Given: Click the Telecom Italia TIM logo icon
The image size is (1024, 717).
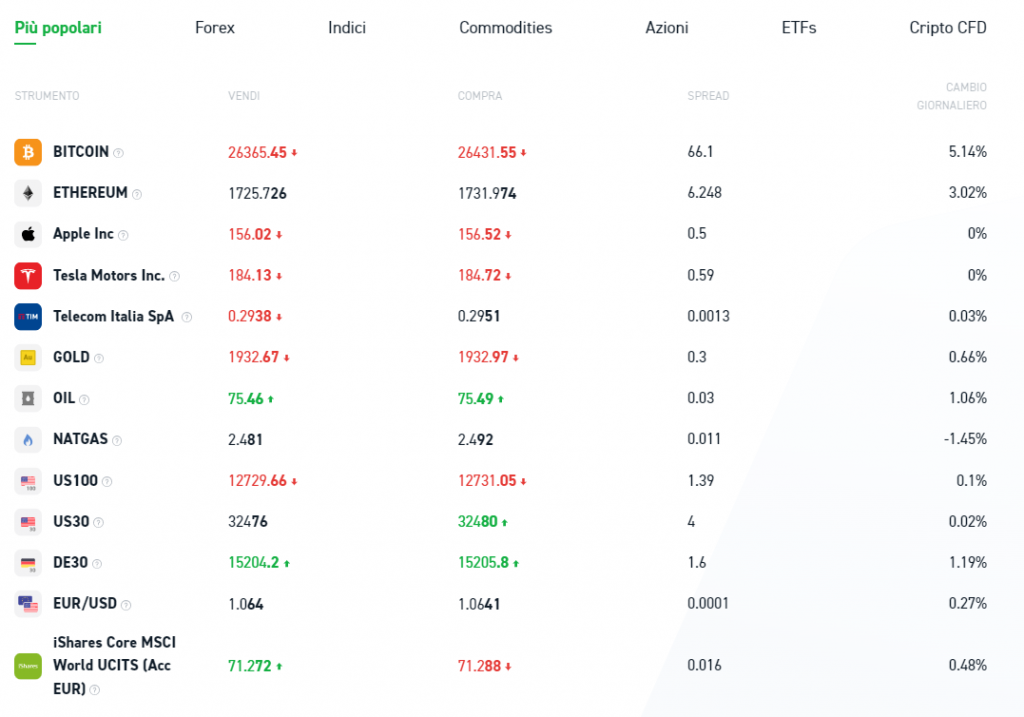Looking at the screenshot, I should [28, 316].
